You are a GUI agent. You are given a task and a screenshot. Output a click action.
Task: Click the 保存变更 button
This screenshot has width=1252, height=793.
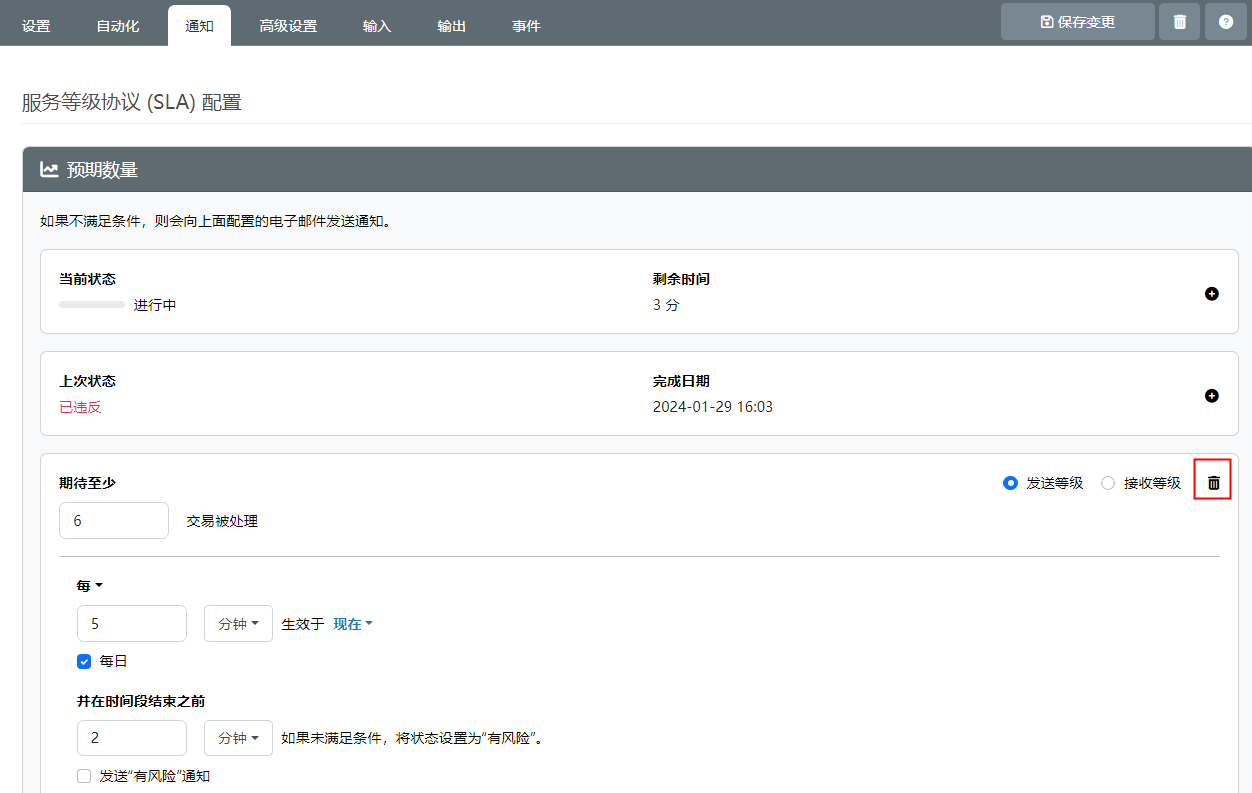[x=1077, y=22]
